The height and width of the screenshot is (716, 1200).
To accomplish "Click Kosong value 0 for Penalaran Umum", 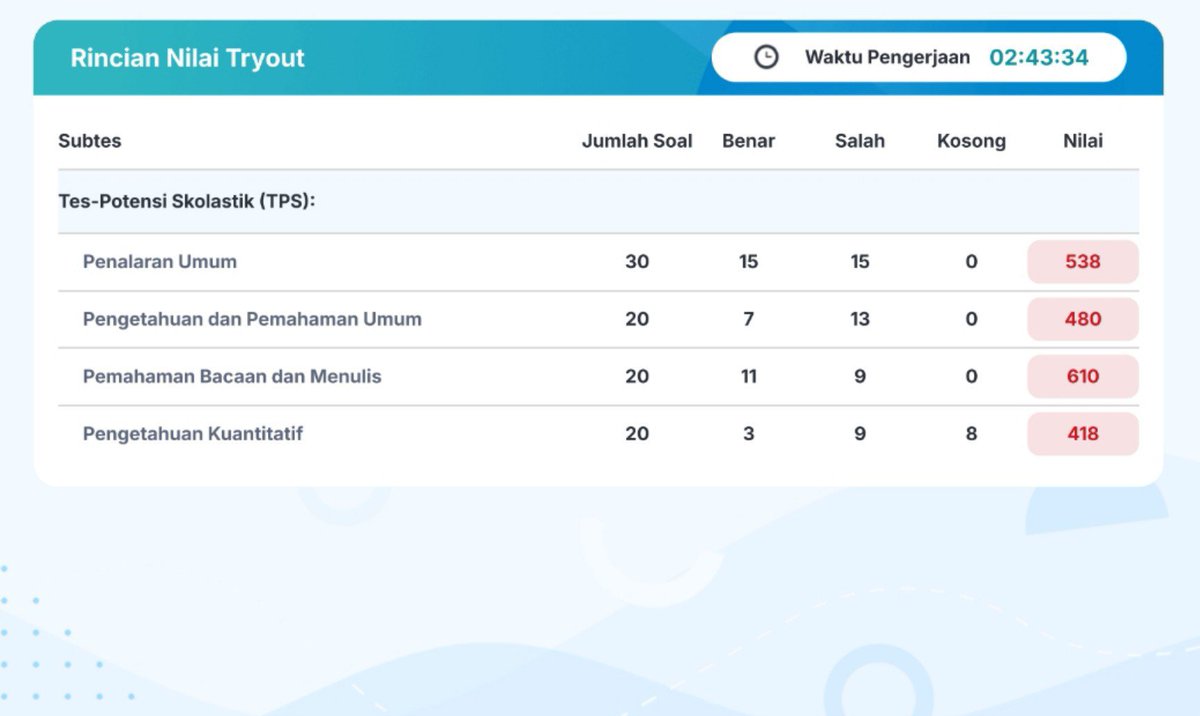I will click(971, 262).
